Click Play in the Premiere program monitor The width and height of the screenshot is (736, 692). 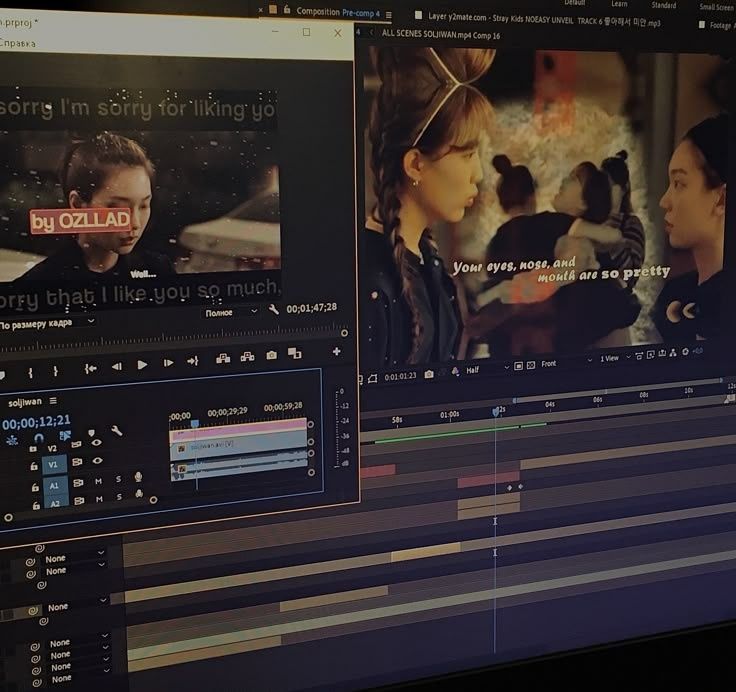142,365
